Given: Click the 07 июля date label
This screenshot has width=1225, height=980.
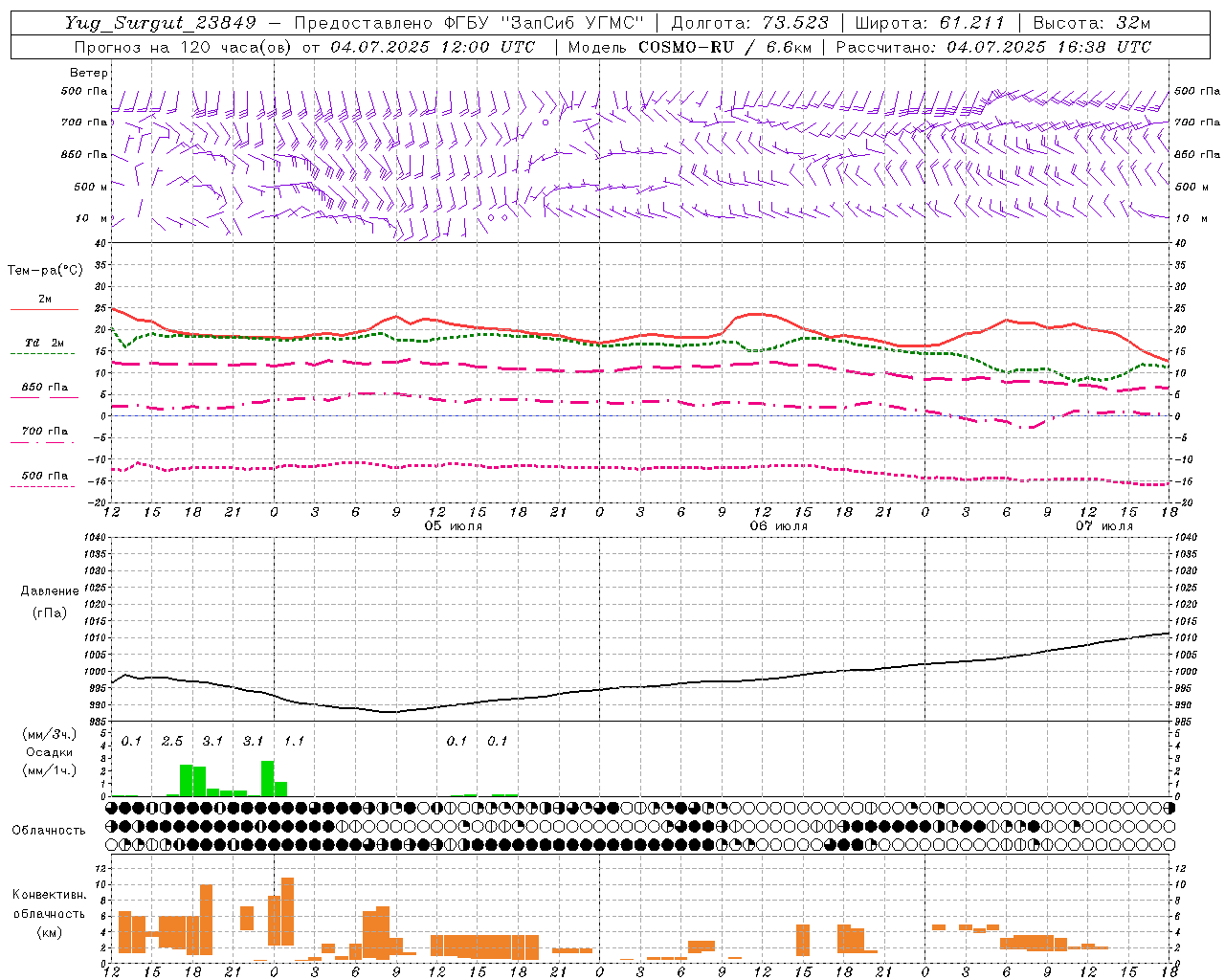Looking at the screenshot, I should point(1103,526).
